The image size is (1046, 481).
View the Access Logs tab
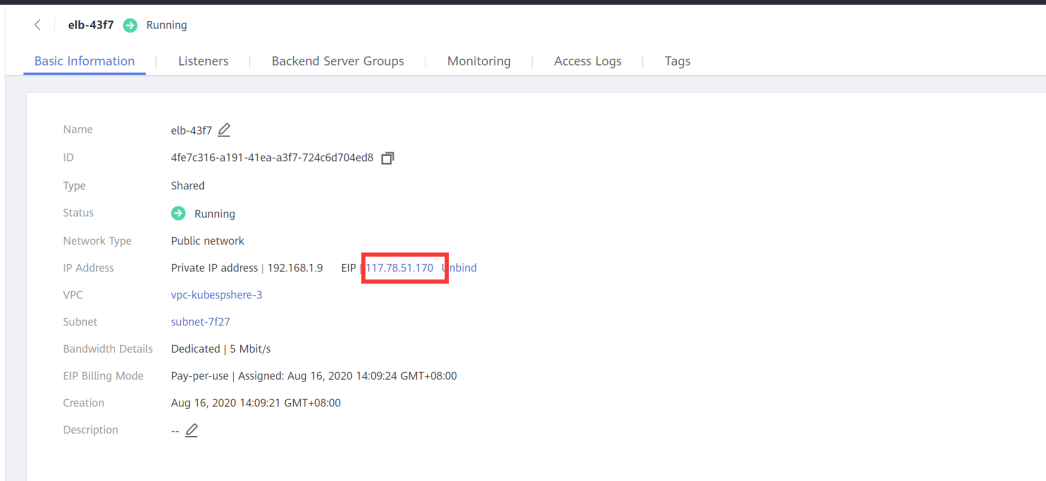tap(587, 61)
